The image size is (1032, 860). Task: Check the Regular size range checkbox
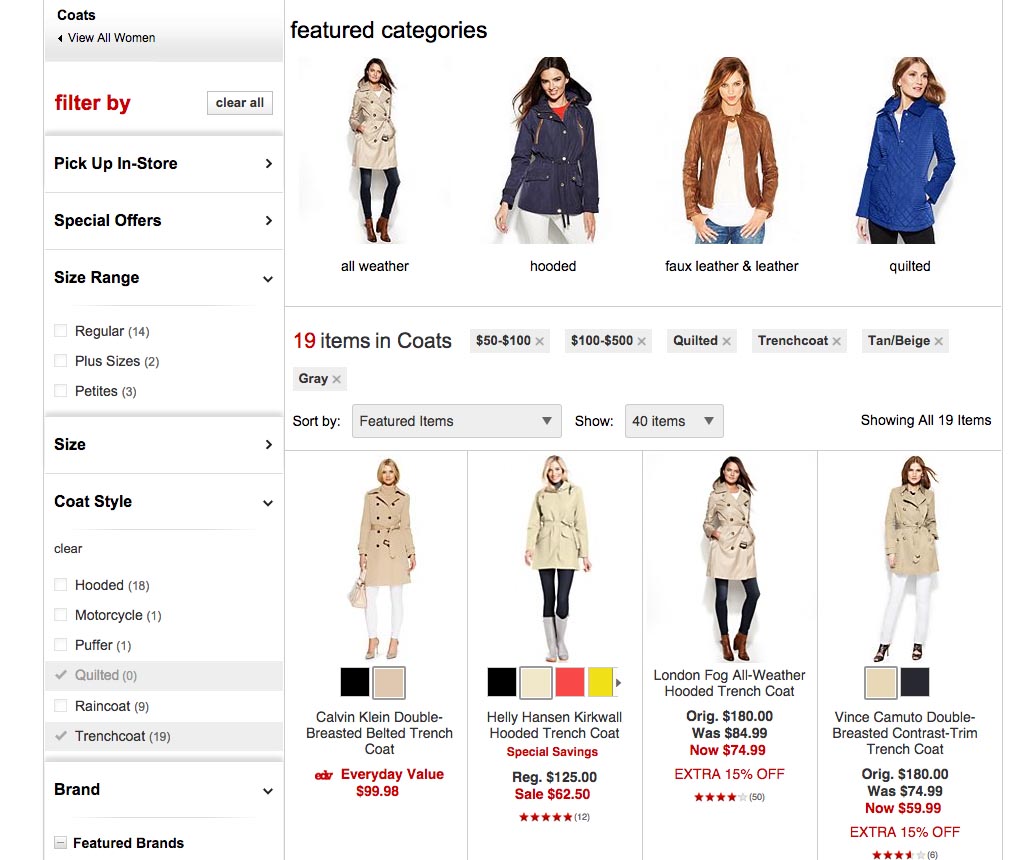click(x=61, y=331)
